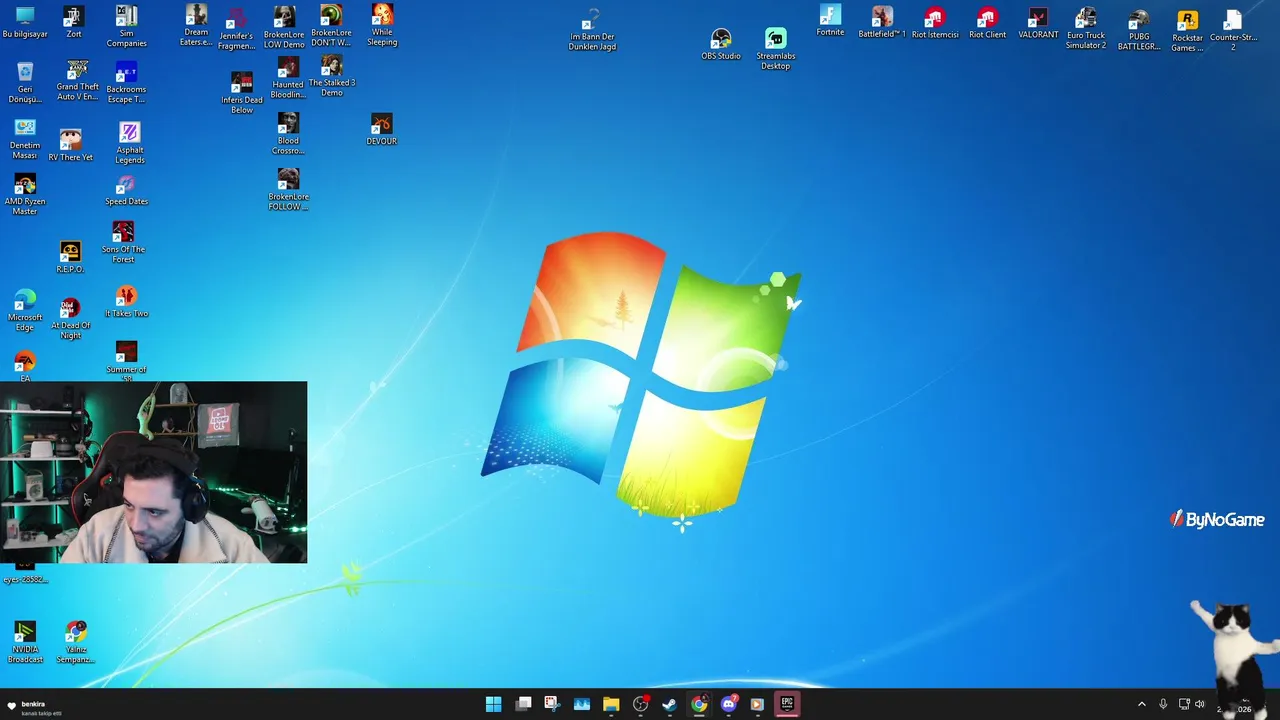The width and height of the screenshot is (1280, 720).
Task: Select the Sim Companies shortcut
Action: pyautogui.click(x=126, y=26)
